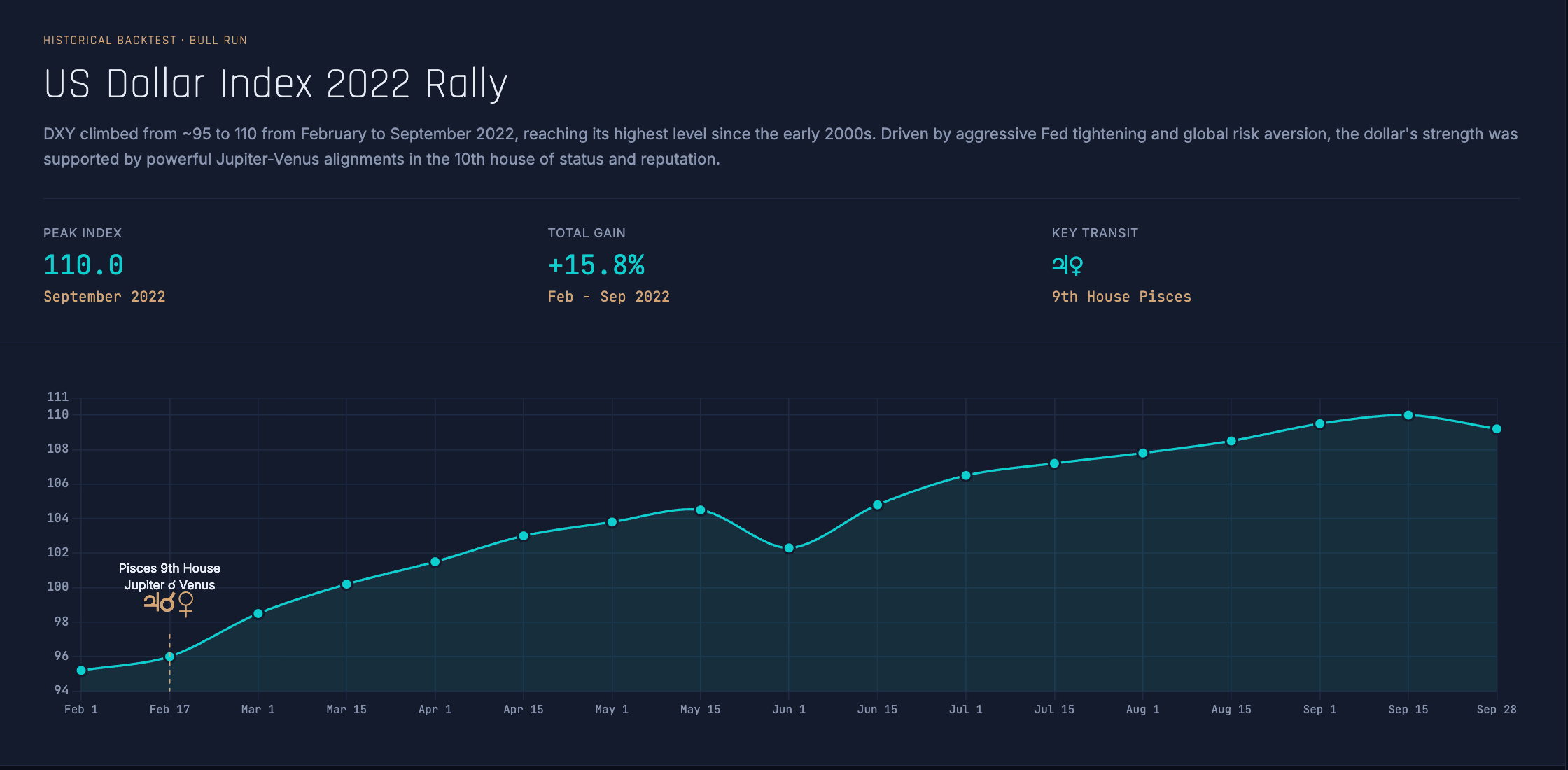Click the 110.0 peak index value

83,265
